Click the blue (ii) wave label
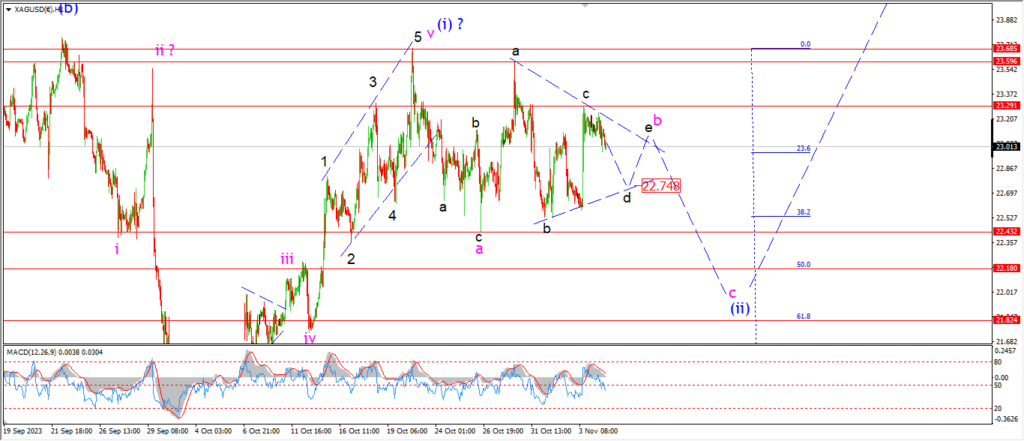Viewport: 1024px width, 441px height. [740, 309]
